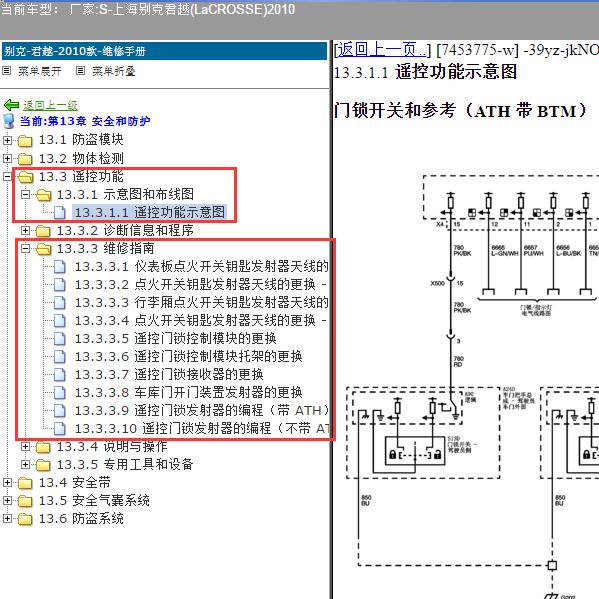Click folder icon of 13.1 防盗模块

coord(25,141)
